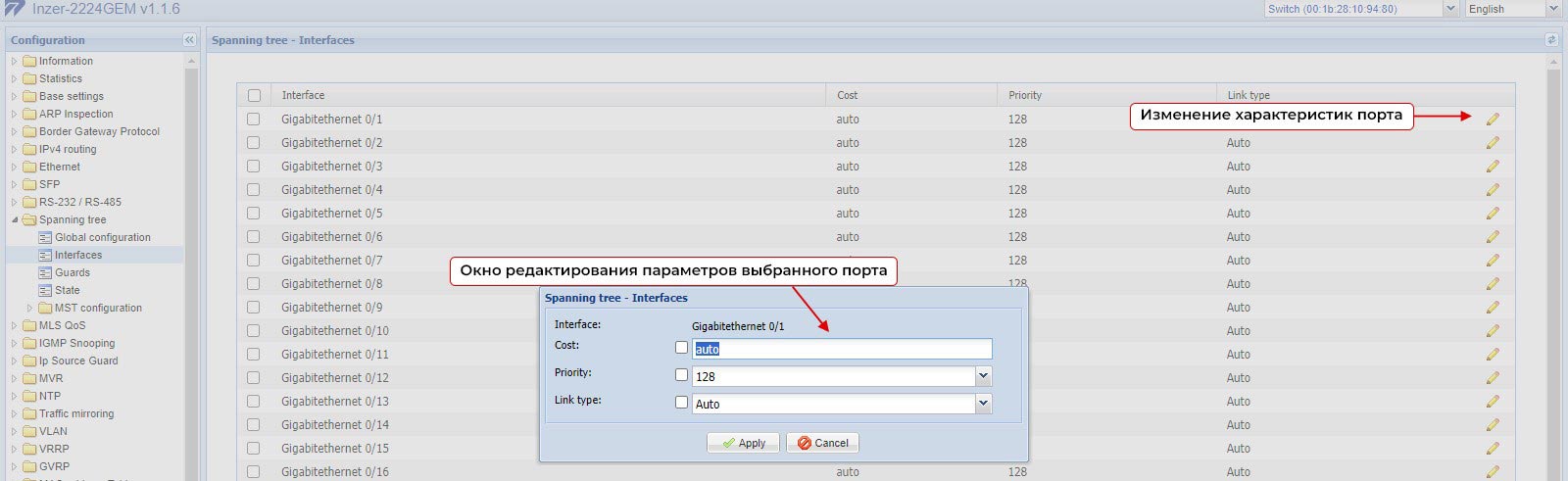Open Global configuration under Spanning tree
This screenshot has height=481, width=1568.
point(102,237)
